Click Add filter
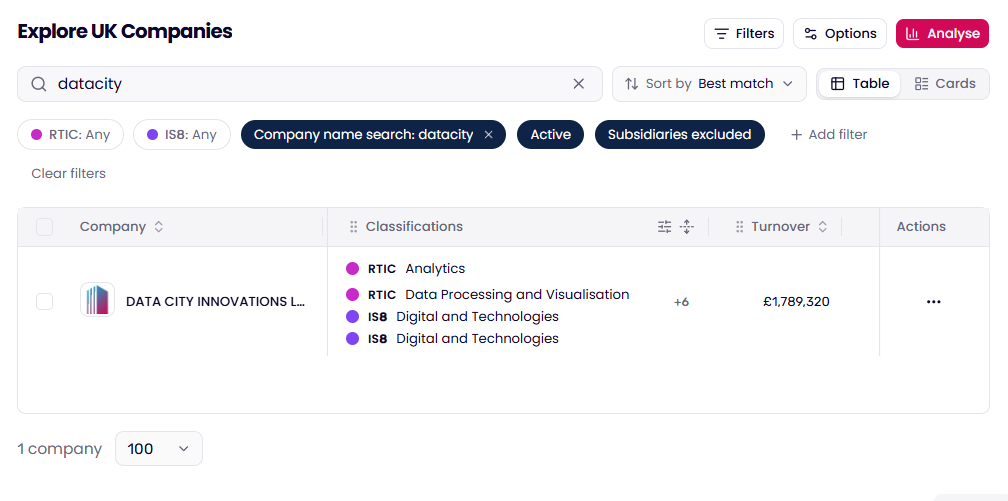 pyautogui.click(x=829, y=134)
